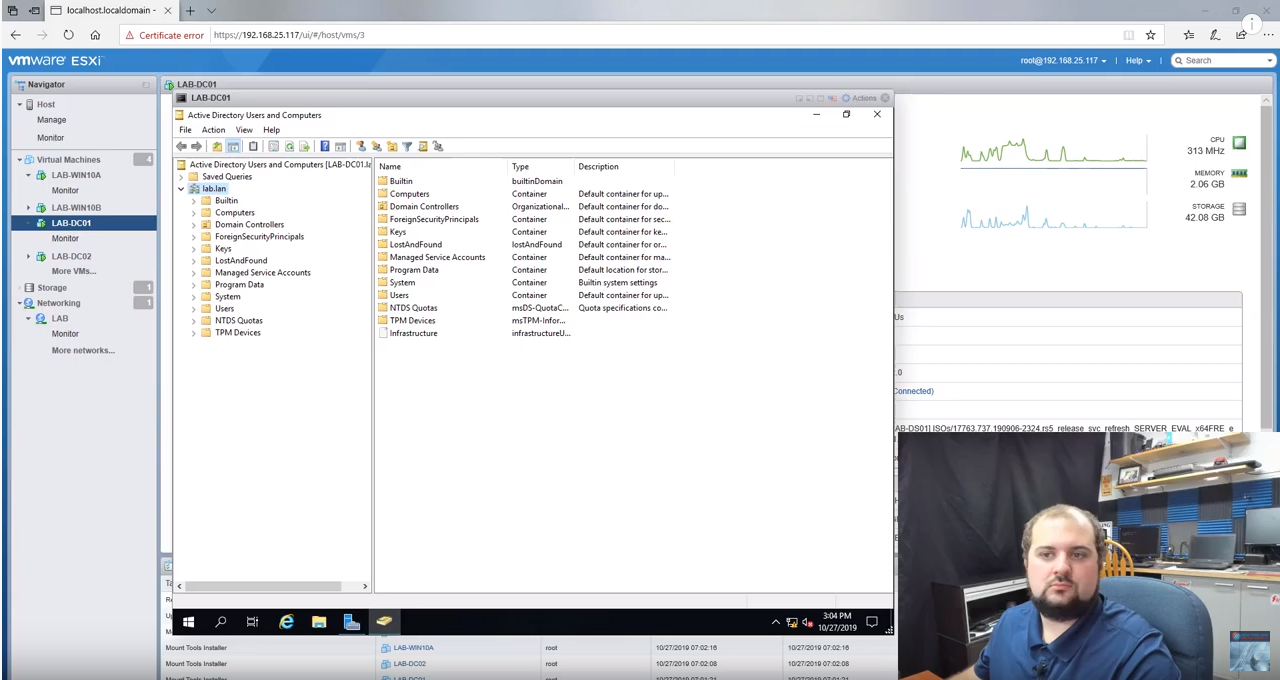The image size is (1280, 680).
Task: Toggle the Show/Hide Console Tree icon
Action: (233, 146)
